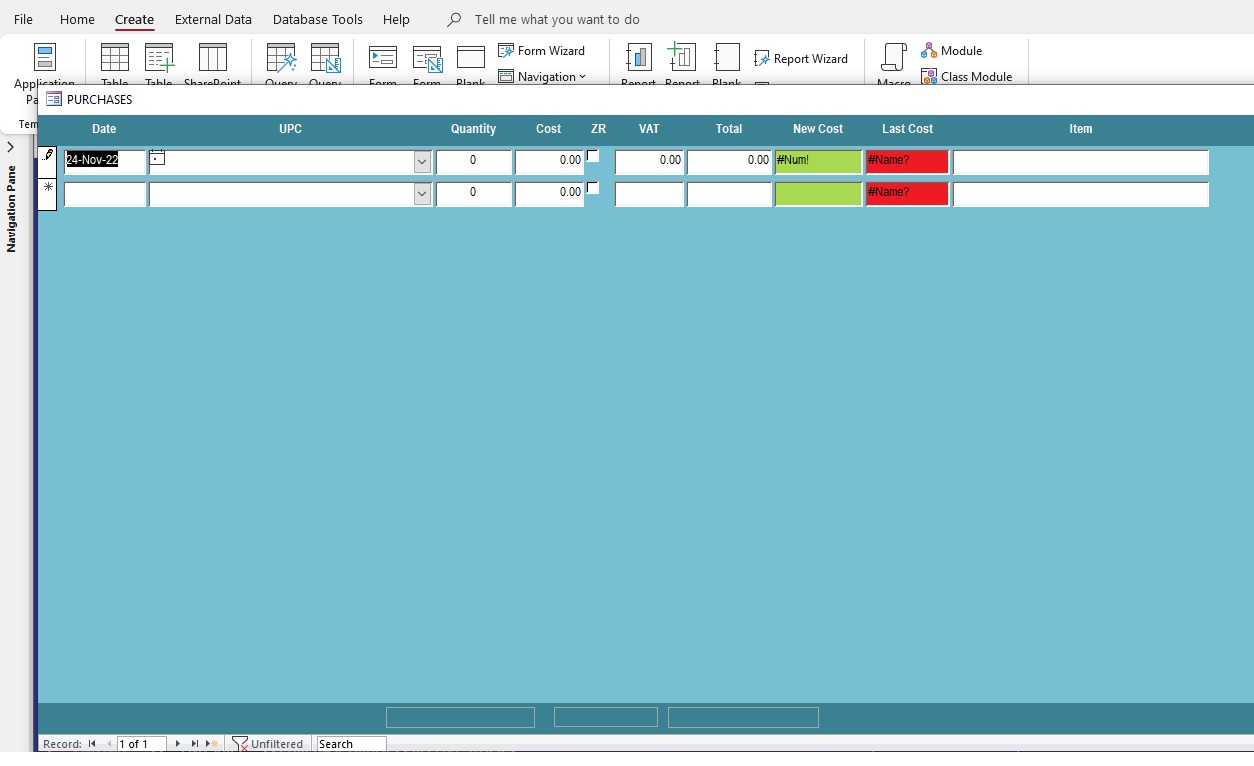Screen dimensions: 1254x766
Task: Create a new Table from ribbon
Action: coord(115,57)
